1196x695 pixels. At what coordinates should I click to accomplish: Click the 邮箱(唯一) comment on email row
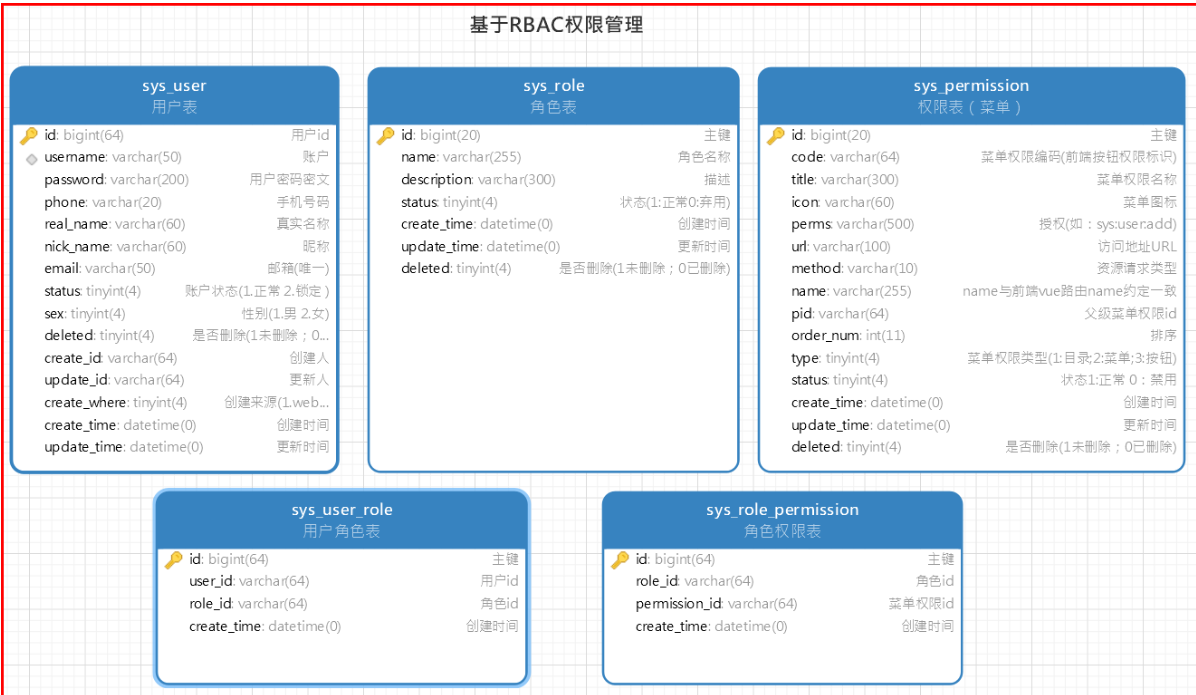point(298,269)
